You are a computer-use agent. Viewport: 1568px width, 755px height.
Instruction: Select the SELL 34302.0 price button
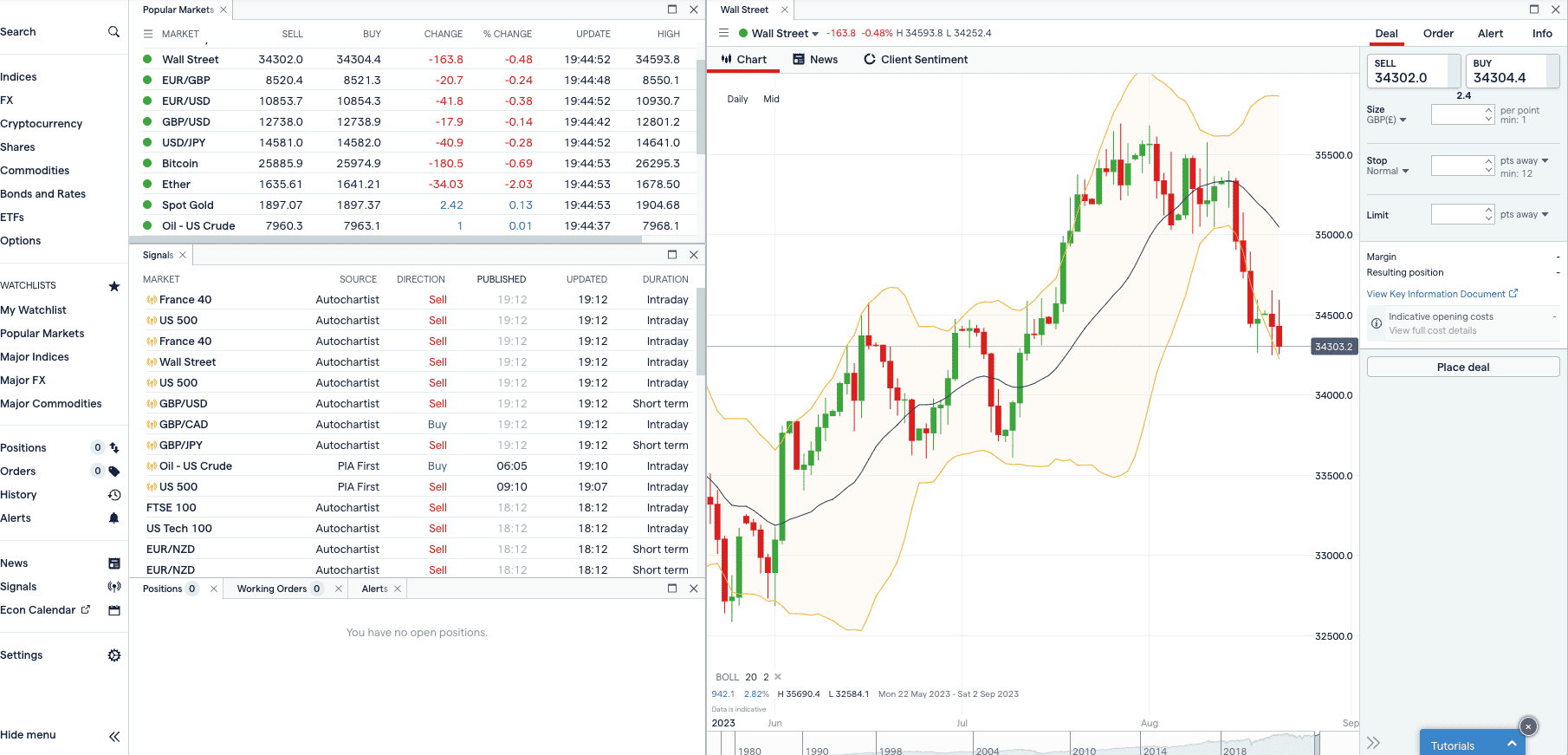point(1414,71)
